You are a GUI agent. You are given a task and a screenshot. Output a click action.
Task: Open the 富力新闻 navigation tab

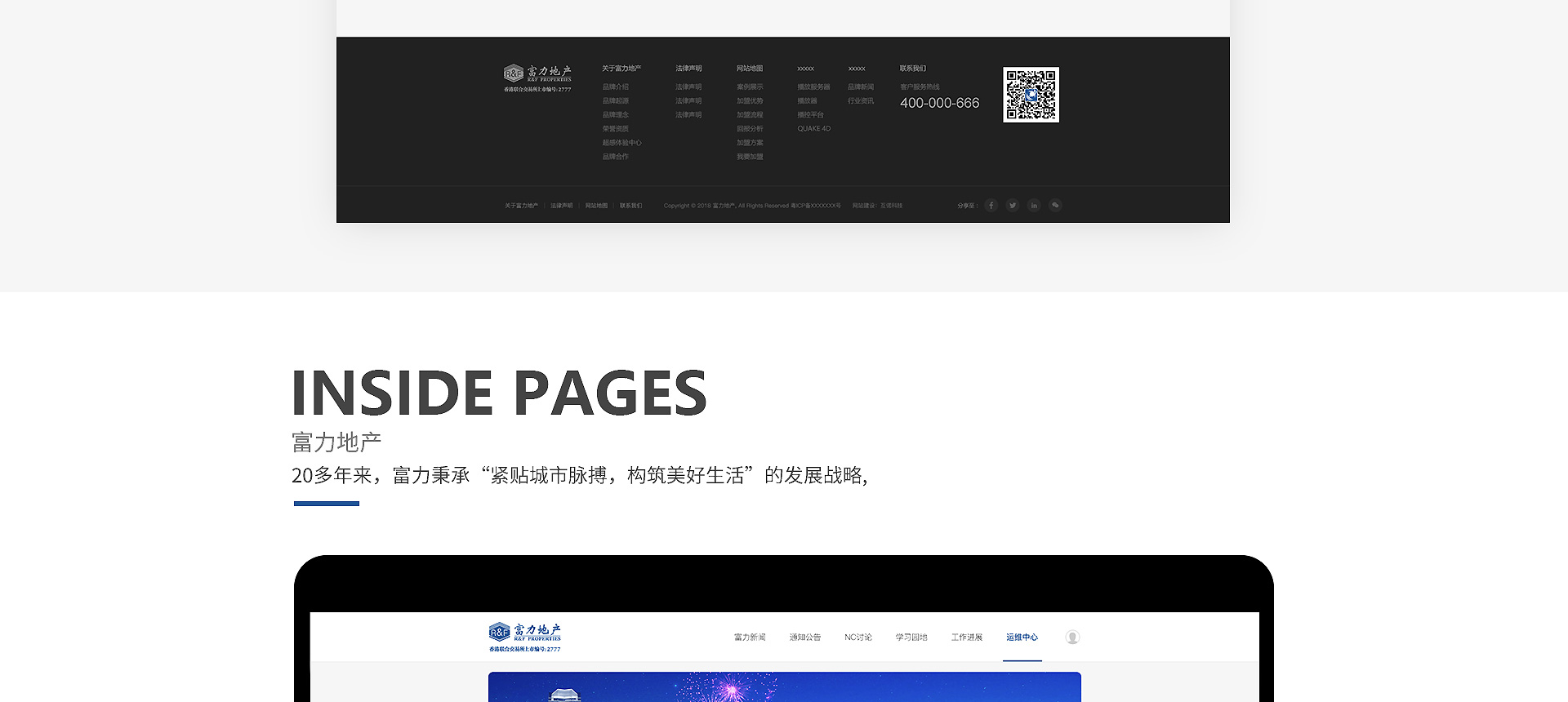pyautogui.click(x=750, y=638)
